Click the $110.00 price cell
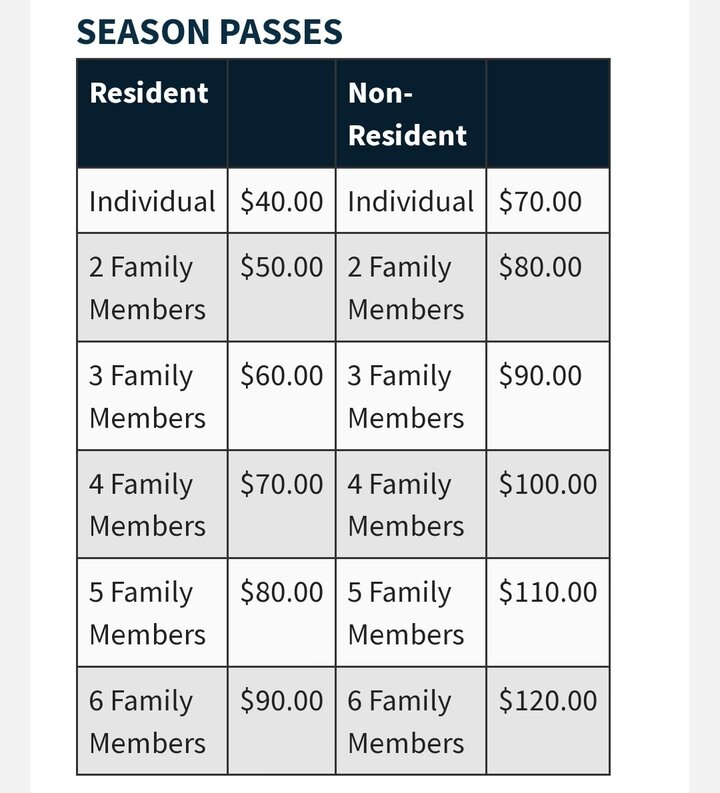The image size is (720, 793). point(547,592)
